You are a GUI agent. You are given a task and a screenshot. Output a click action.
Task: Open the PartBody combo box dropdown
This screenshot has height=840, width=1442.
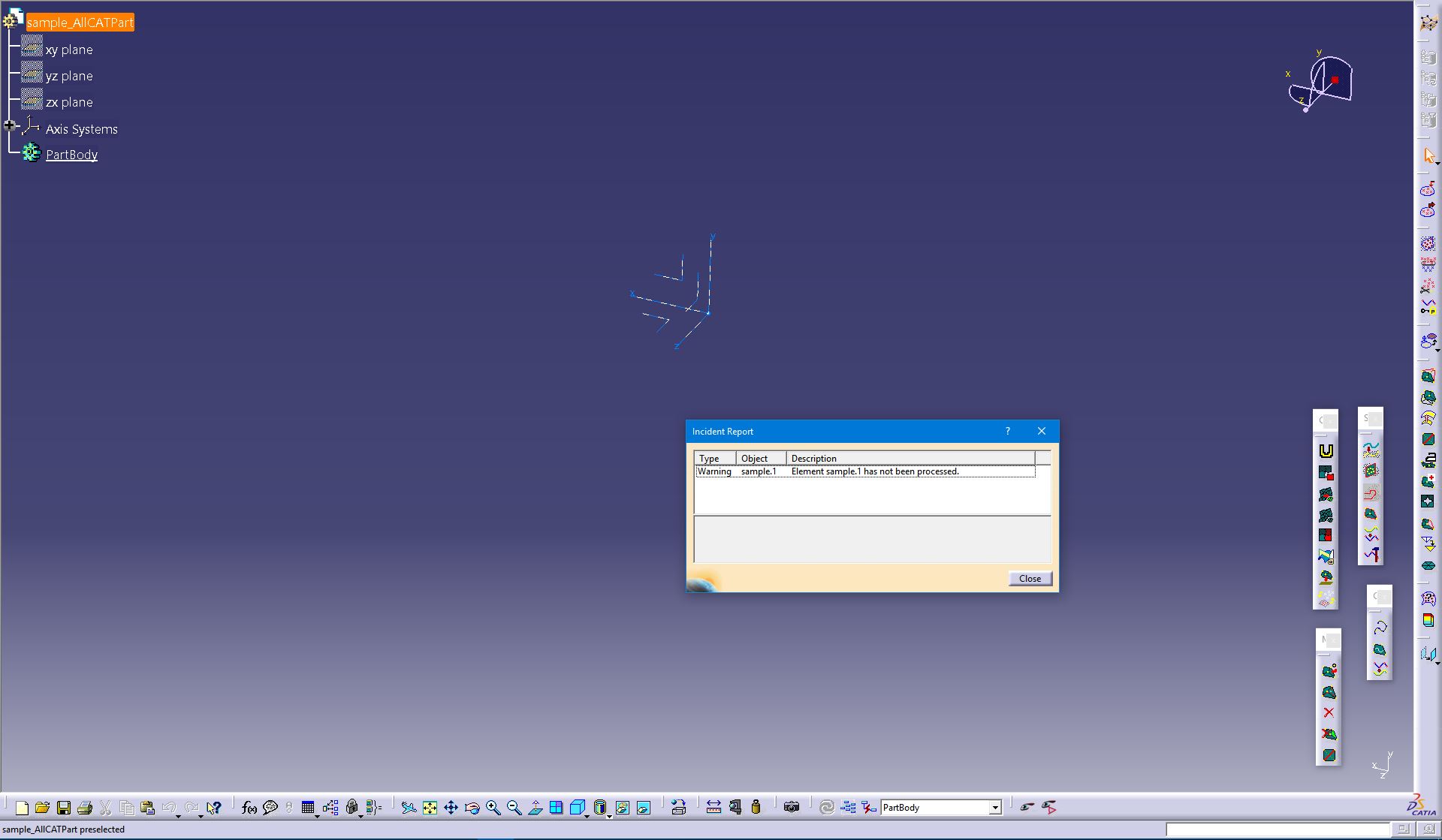click(x=995, y=808)
